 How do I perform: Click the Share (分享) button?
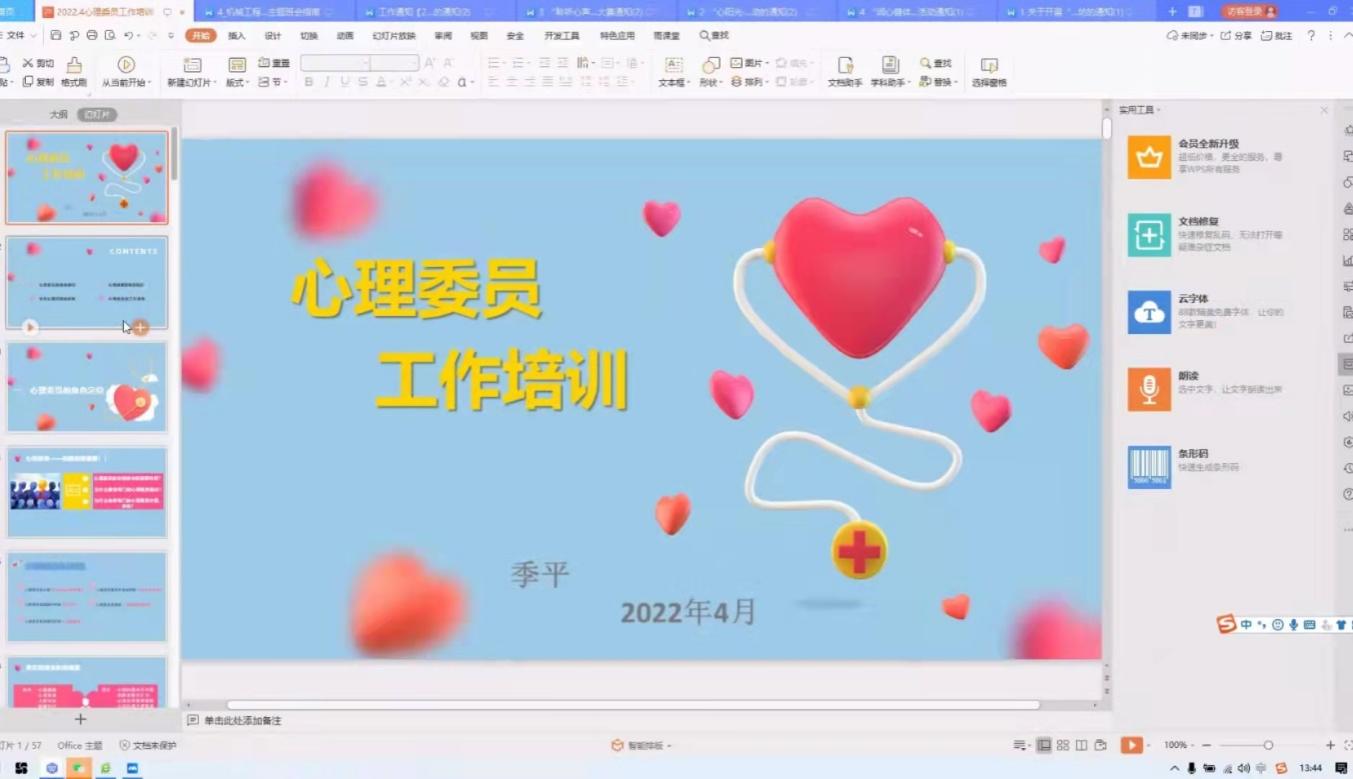pos(1236,36)
